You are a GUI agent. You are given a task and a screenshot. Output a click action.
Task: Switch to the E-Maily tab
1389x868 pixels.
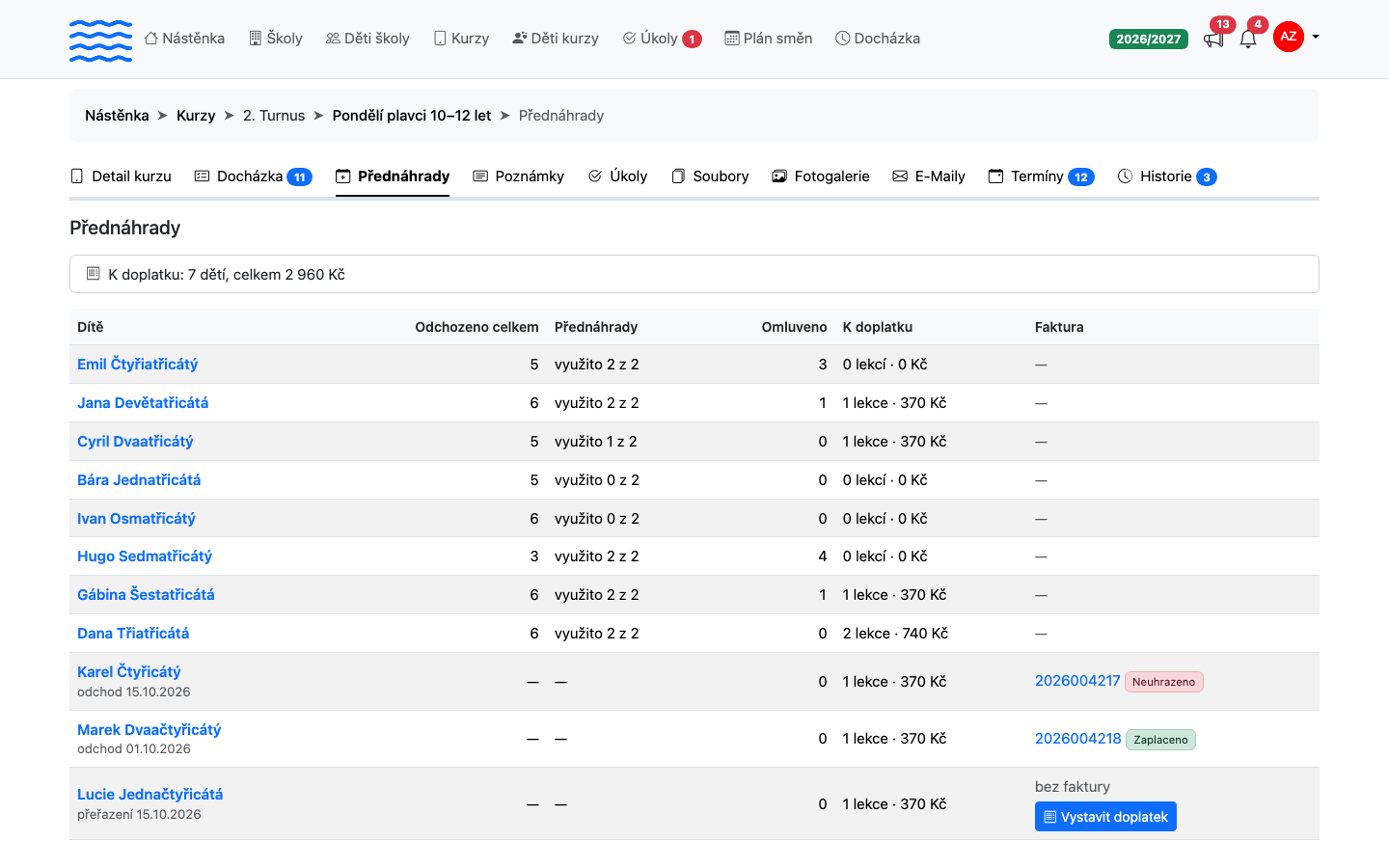929,176
